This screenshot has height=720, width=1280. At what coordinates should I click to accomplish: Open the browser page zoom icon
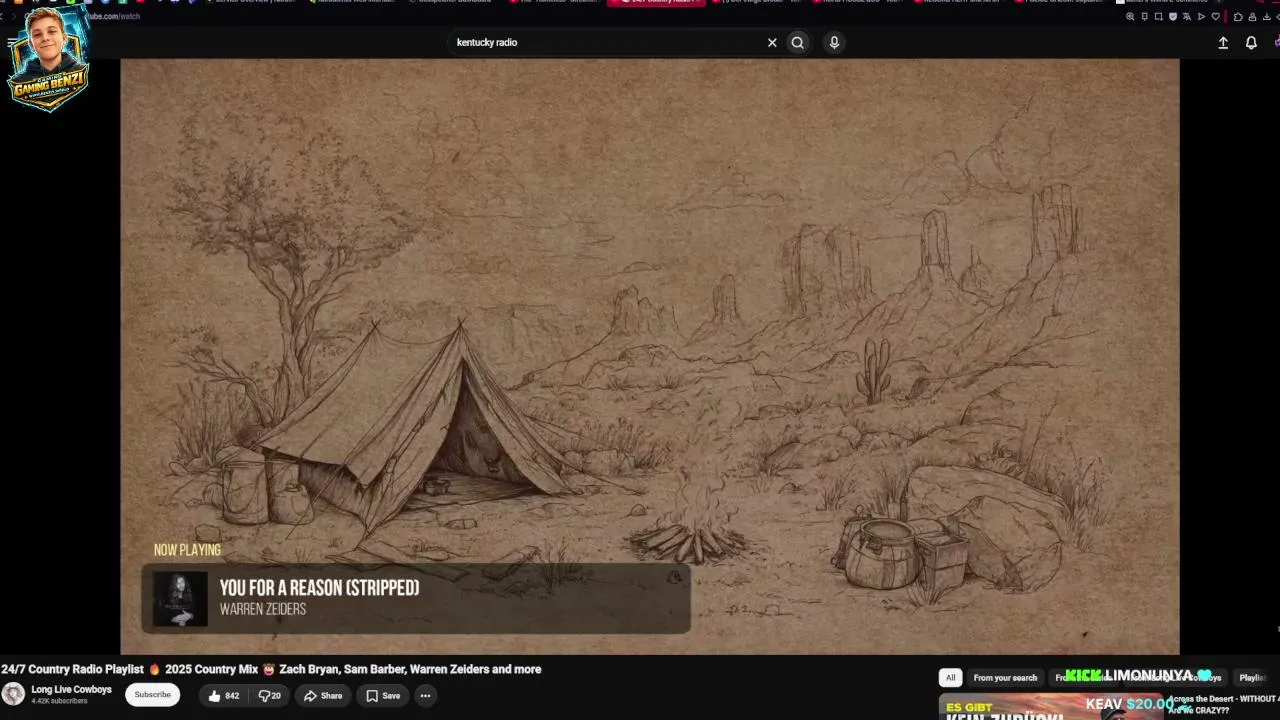(x=1130, y=16)
